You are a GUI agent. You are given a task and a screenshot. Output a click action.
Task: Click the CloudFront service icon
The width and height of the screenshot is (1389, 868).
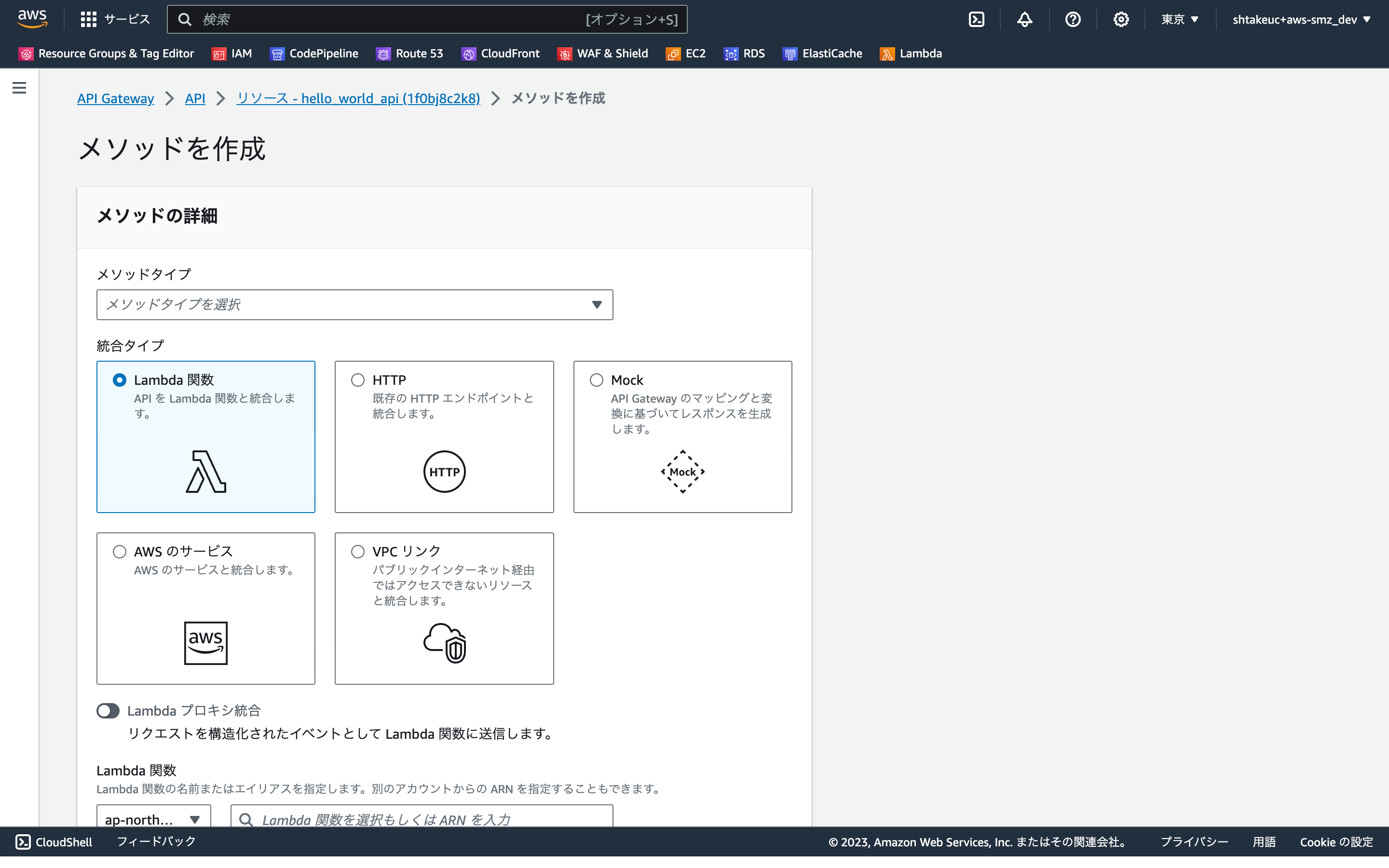click(x=468, y=54)
